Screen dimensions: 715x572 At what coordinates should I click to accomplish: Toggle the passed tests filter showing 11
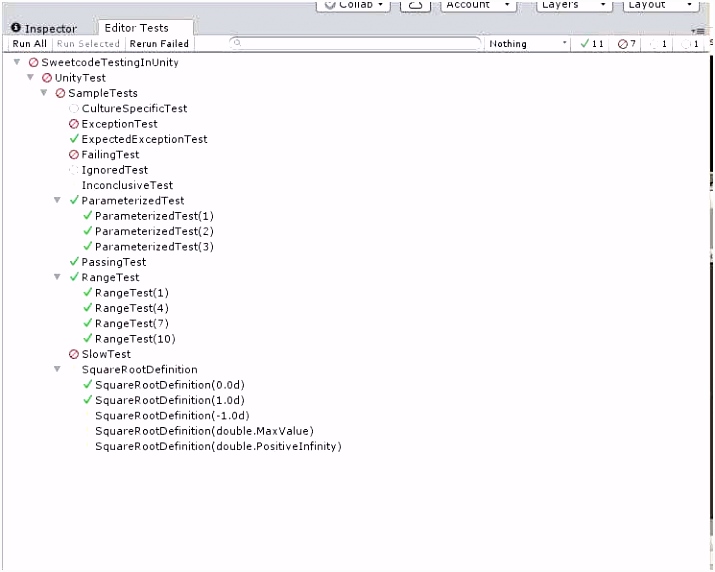591,44
